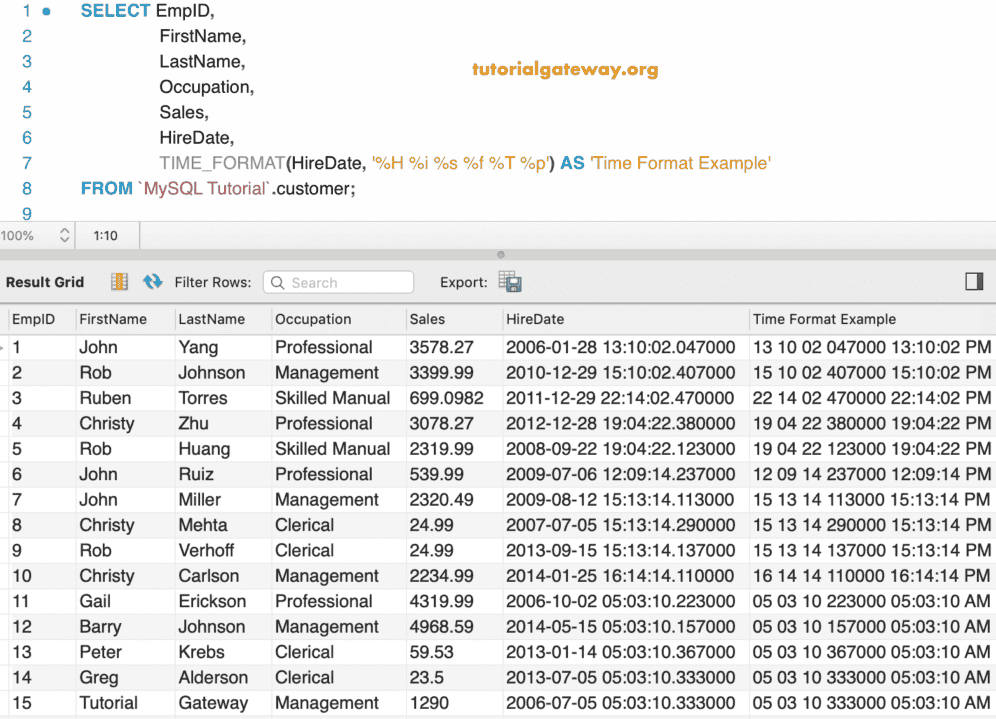996x719 pixels.
Task: Select cell 'Ruiz' in LastName column
Action: click(196, 474)
